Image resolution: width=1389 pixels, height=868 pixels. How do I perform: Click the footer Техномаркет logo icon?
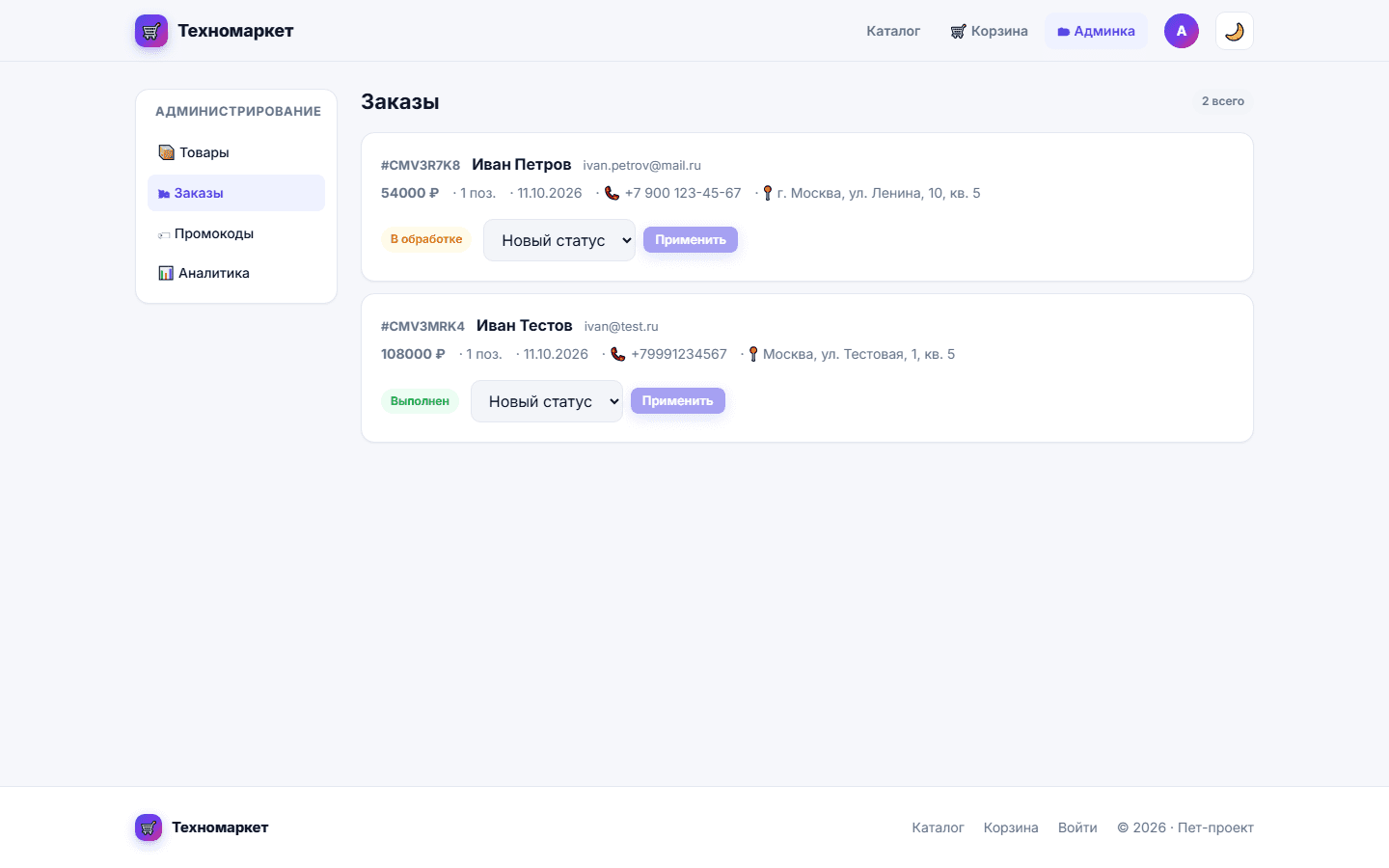pos(149,827)
